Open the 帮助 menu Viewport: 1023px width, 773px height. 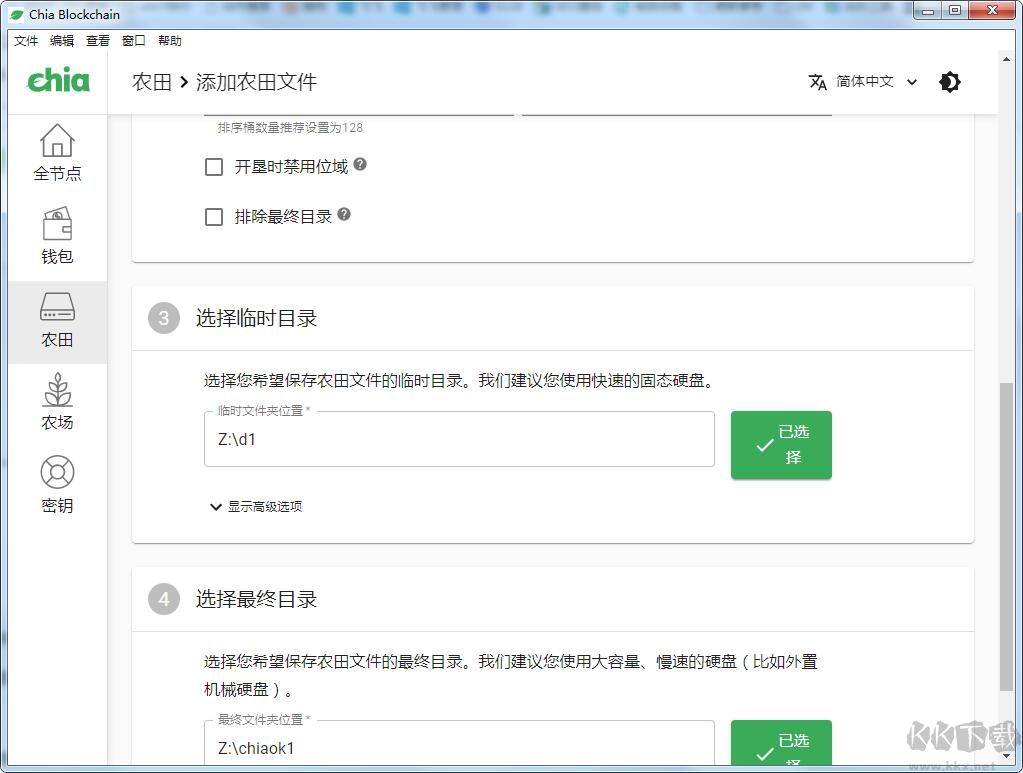(x=168, y=40)
